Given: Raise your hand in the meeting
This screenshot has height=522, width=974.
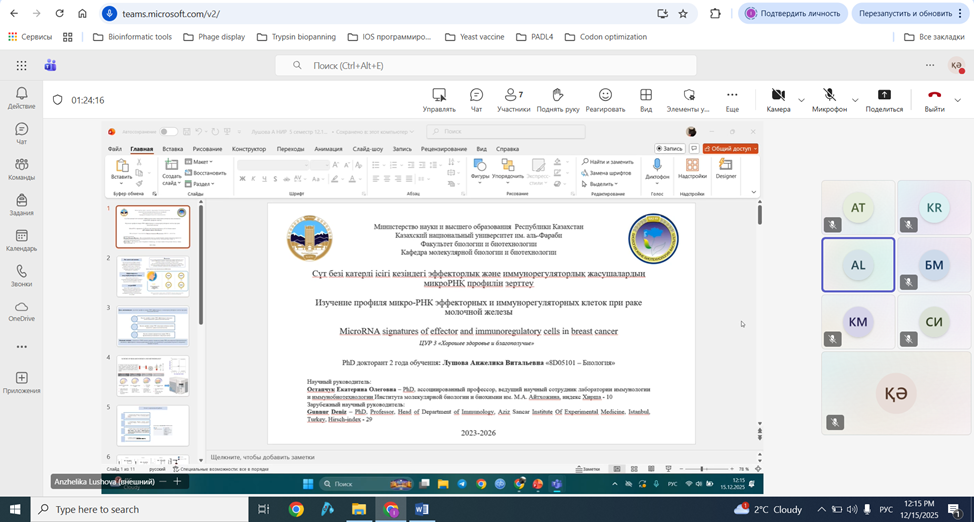Looking at the screenshot, I should [558, 99].
